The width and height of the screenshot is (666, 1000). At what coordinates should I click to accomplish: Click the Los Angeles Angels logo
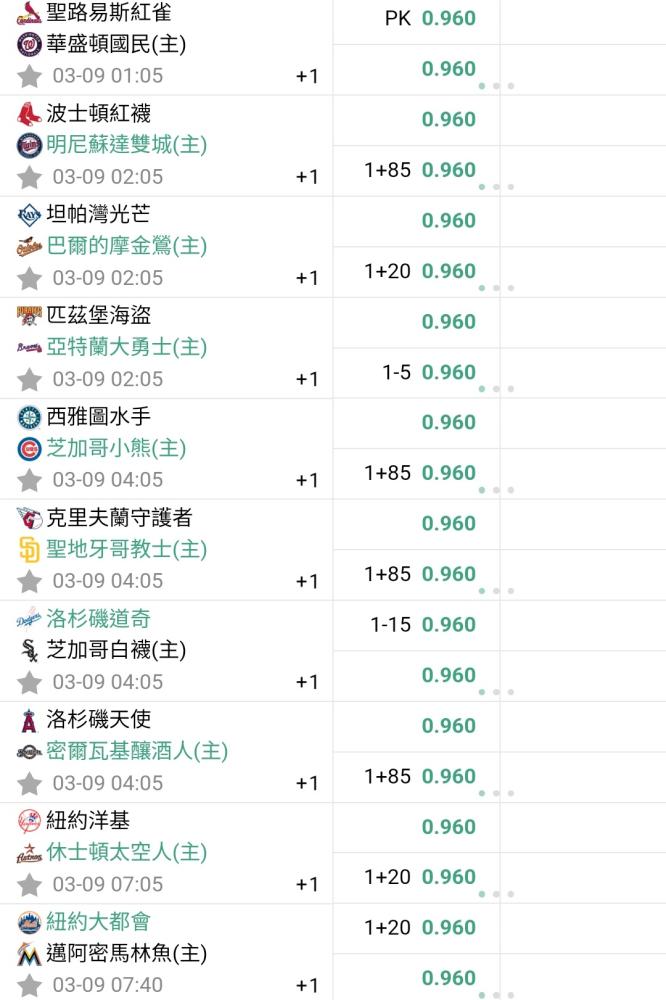pos(29,720)
